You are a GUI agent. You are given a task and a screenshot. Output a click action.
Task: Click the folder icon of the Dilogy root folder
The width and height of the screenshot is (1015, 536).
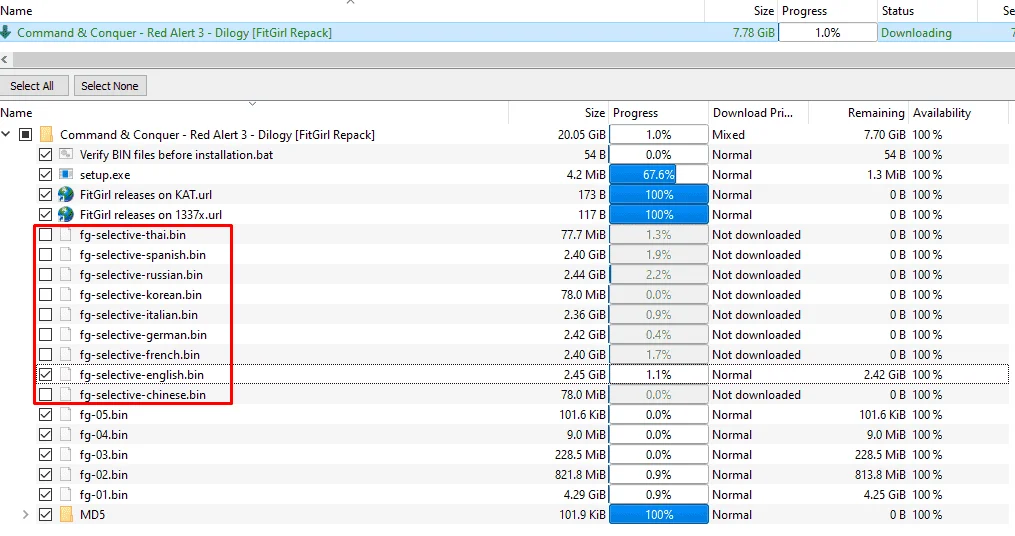pyautogui.click(x=46, y=135)
